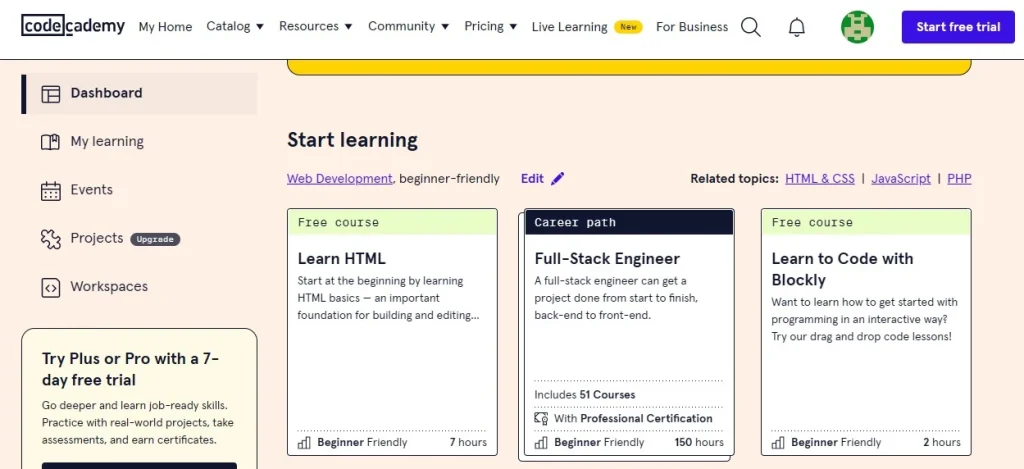Screen dimensions: 1024x469
Task: Click the Career path label on card
Action: tap(575, 222)
